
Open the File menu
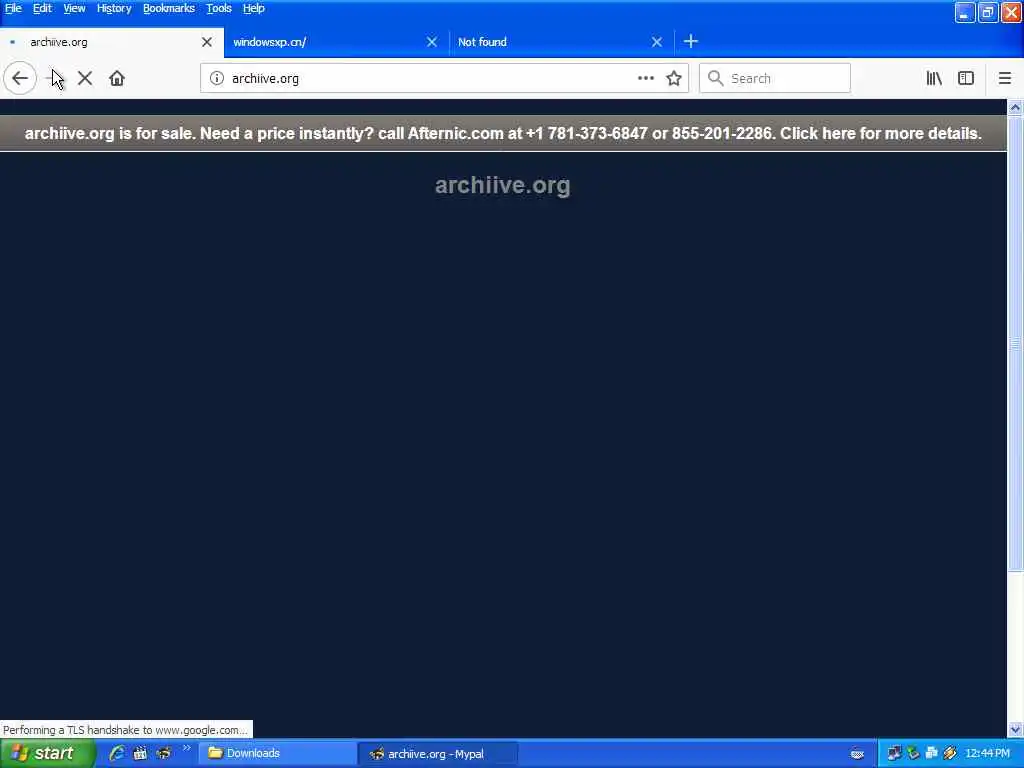pos(13,8)
